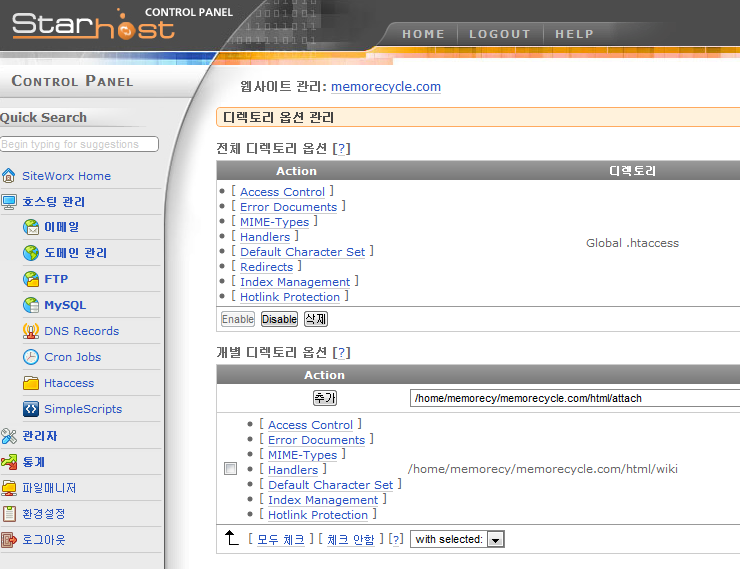Open global Hotlink Protection link

coord(289,297)
